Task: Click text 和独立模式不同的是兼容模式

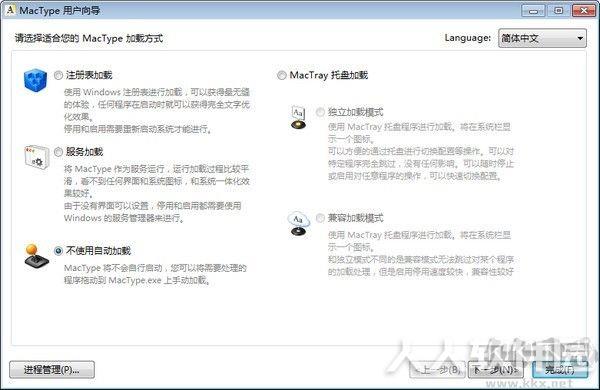Action: click(x=421, y=266)
